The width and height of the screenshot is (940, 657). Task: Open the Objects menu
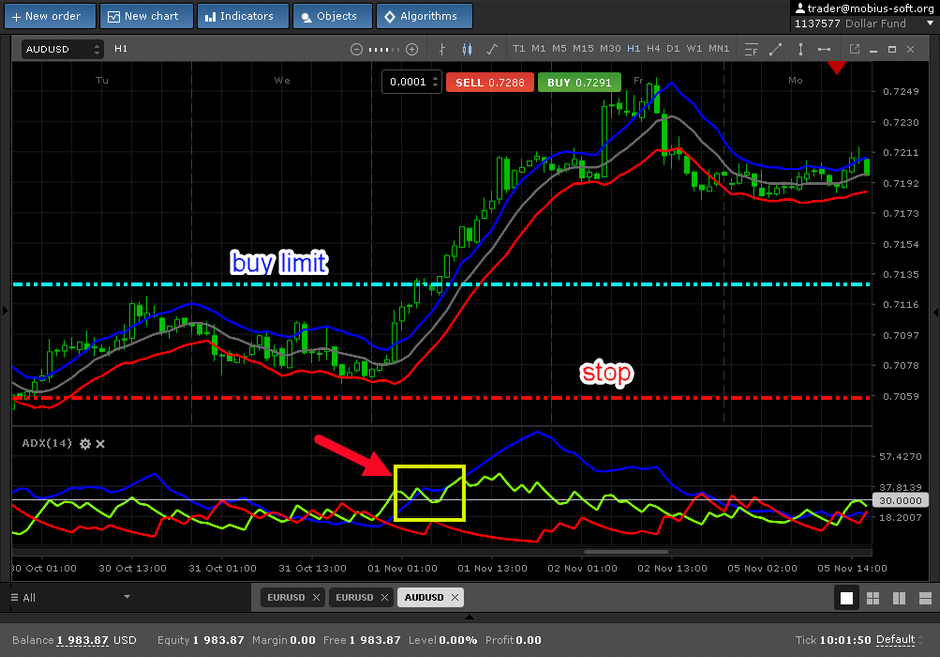[332, 16]
